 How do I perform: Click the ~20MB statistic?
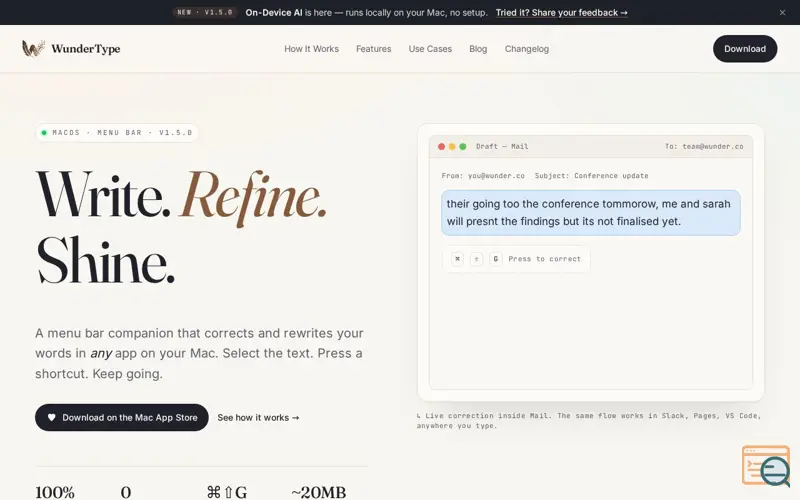click(x=318, y=492)
